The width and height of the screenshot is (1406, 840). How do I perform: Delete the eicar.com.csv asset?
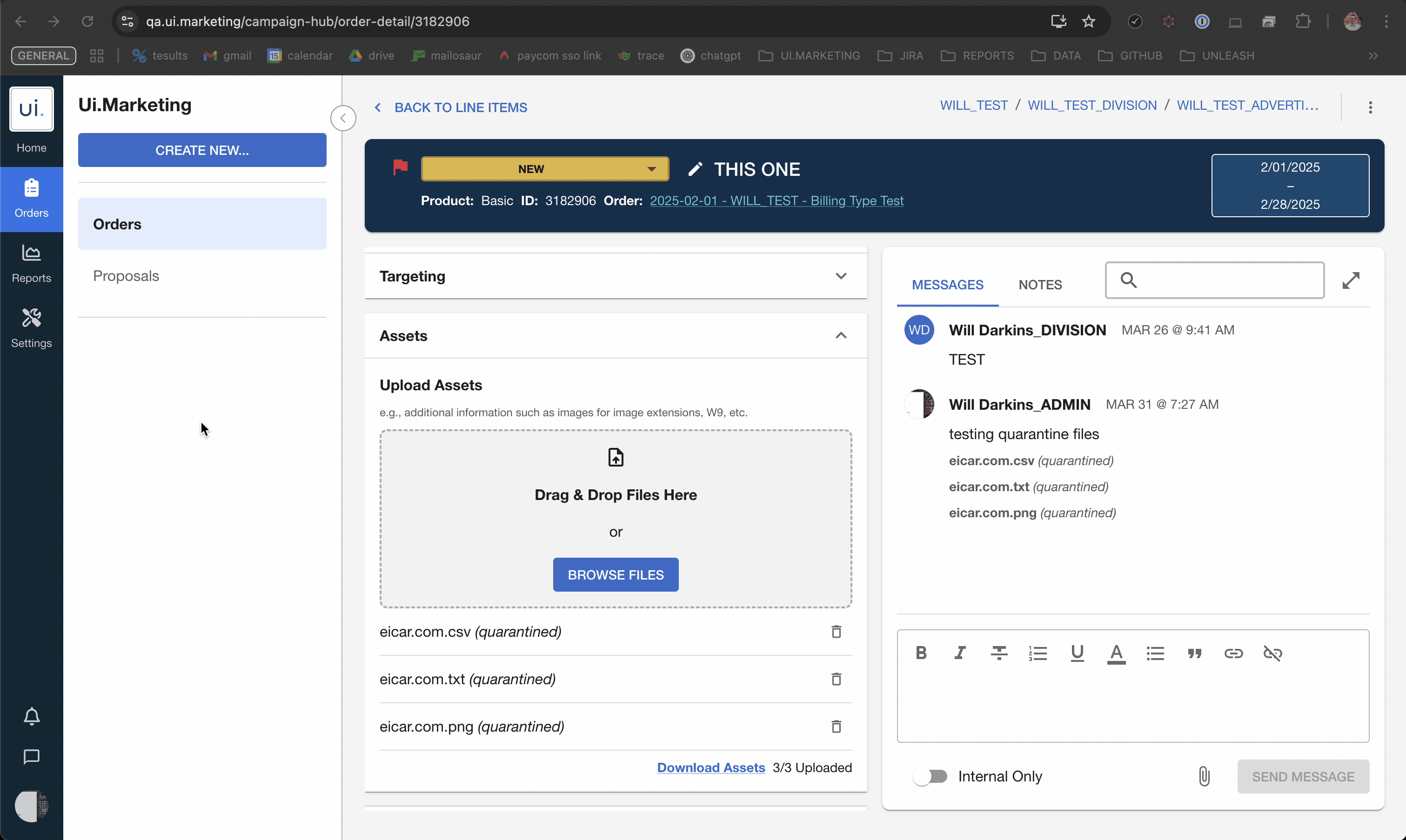pos(836,632)
